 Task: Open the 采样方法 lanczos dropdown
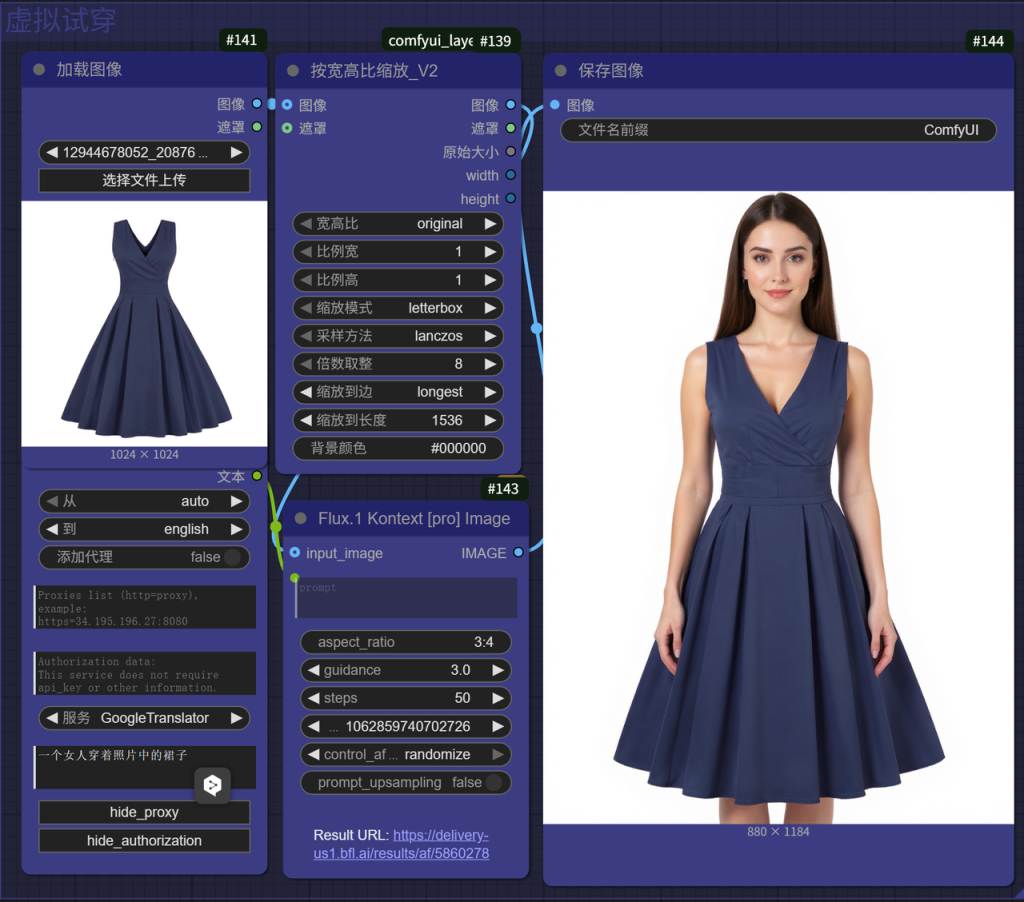pyautogui.click(x=397, y=336)
